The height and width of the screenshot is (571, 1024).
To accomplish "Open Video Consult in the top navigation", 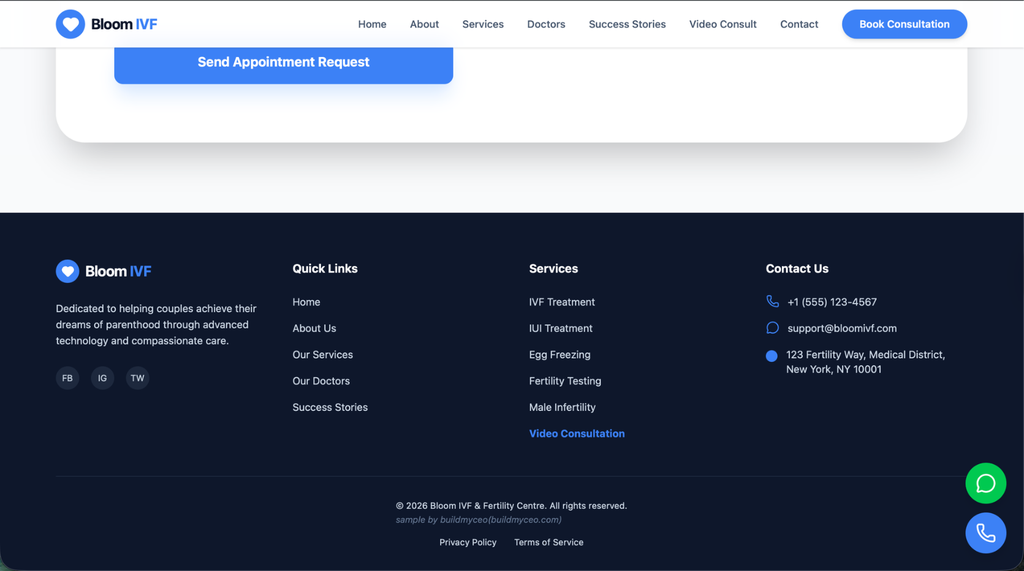I will (x=723, y=24).
